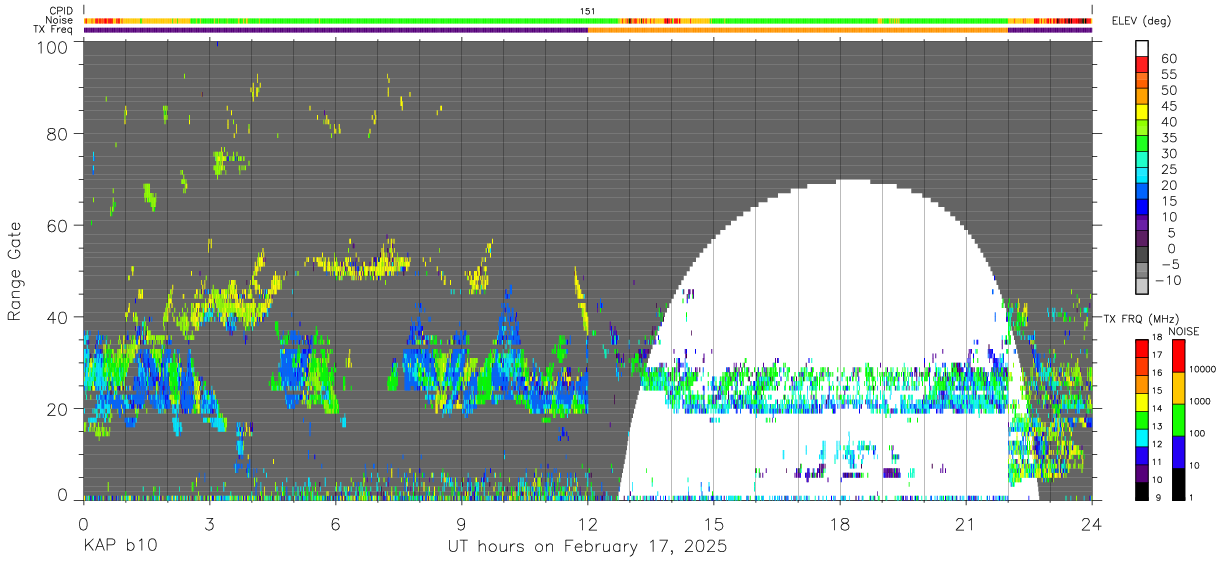Click the 100 label on Range Gate axis
The image size is (1228, 567).
(x=53, y=48)
